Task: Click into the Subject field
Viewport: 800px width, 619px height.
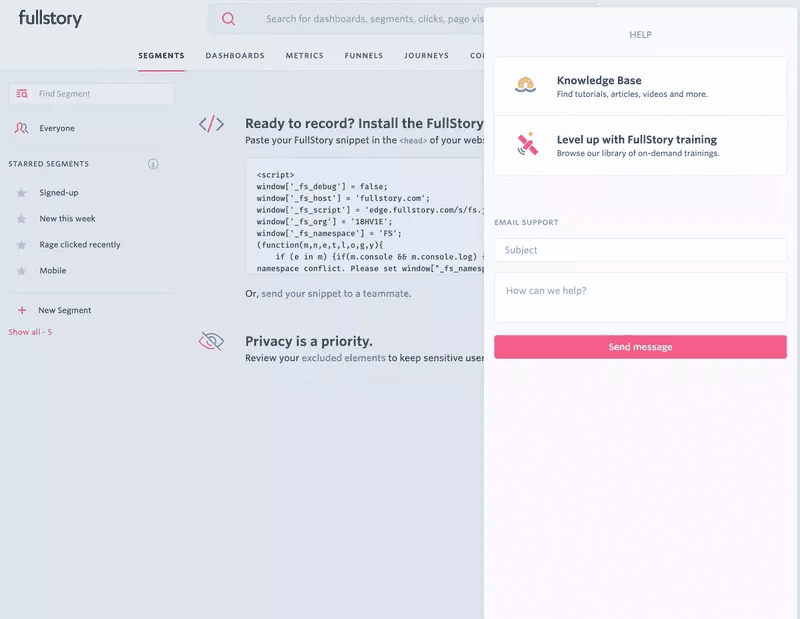Action: (x=640, y=250)
